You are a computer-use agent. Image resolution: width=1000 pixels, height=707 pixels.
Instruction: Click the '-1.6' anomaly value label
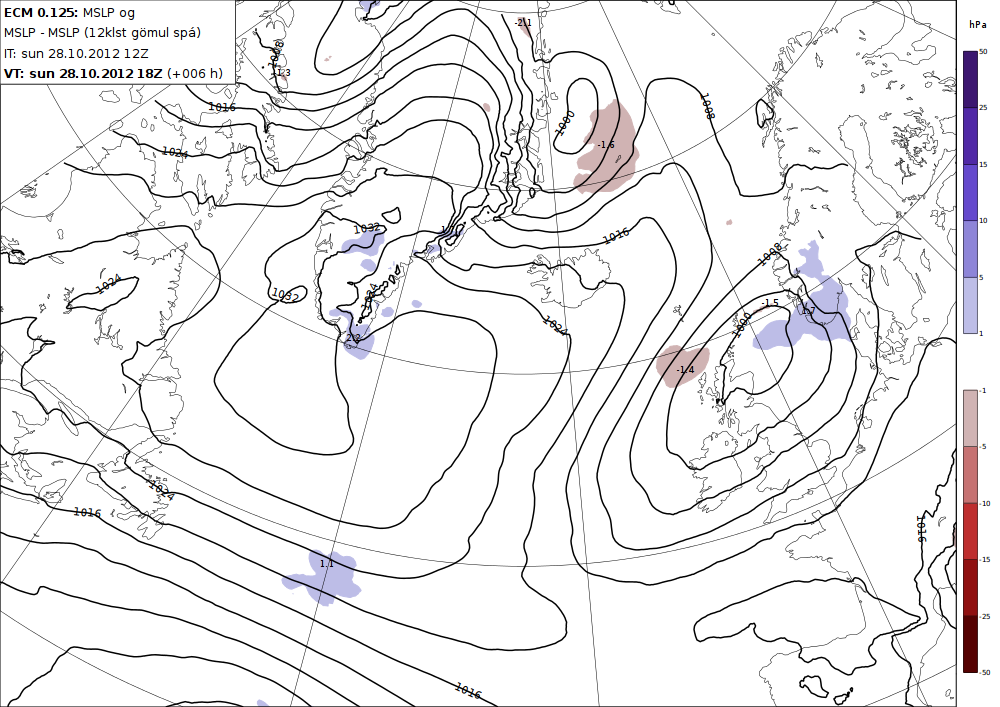pos(606,145)
